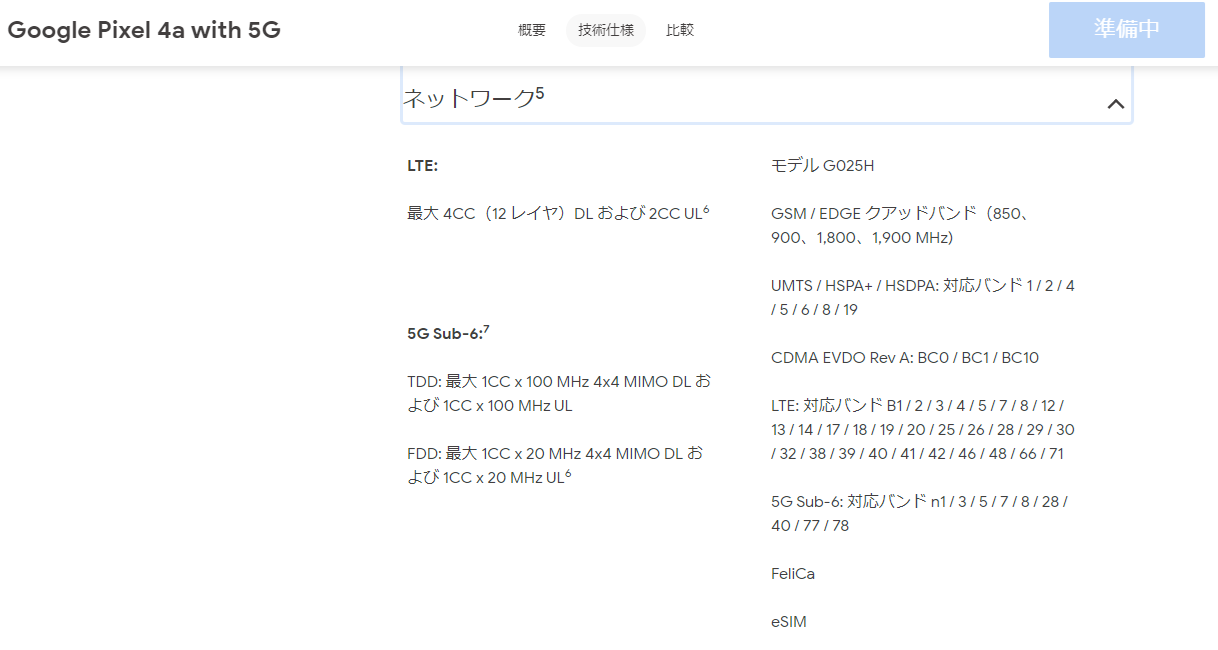Collapse the ネットワーク section chevron

click(x=1116, y=104)
